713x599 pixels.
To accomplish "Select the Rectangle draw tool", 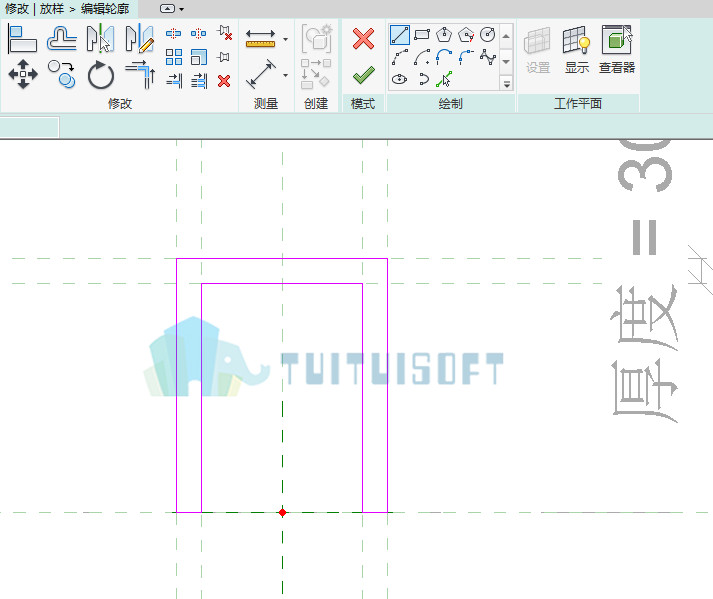I will 422,35.
